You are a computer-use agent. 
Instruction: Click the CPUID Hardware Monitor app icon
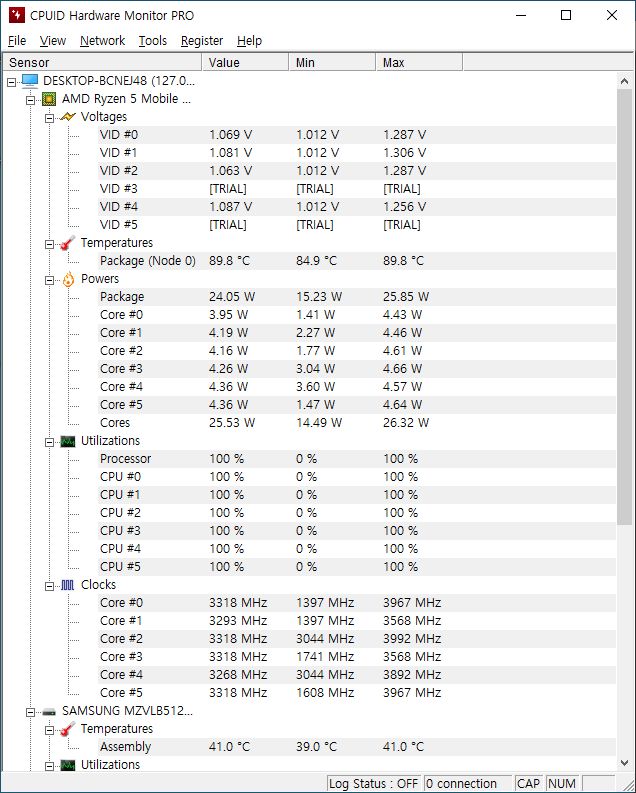16,15
